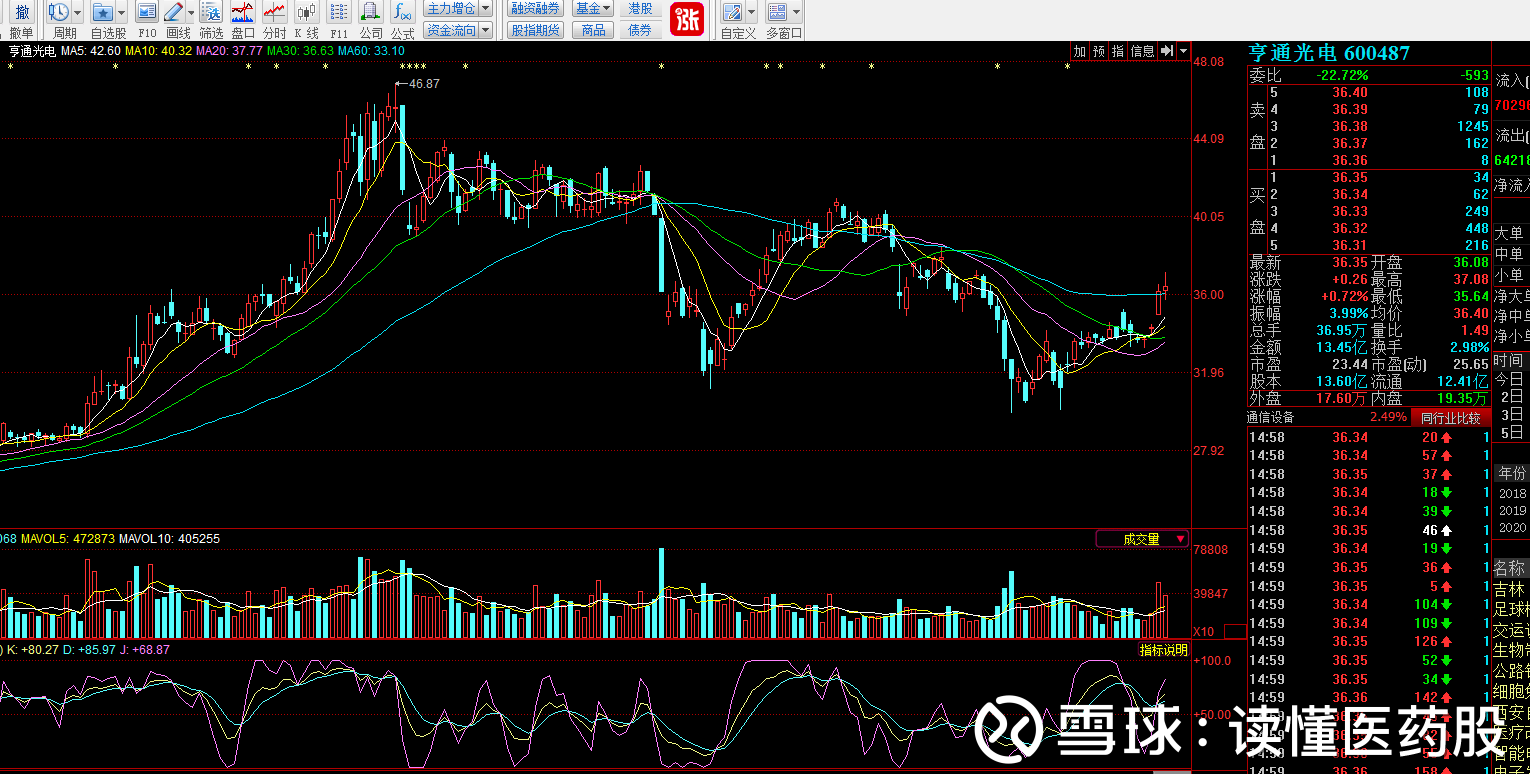Open the small dropdown arrow beside chart buttons
This screenshot has width=1530, height=774.
1184,51
